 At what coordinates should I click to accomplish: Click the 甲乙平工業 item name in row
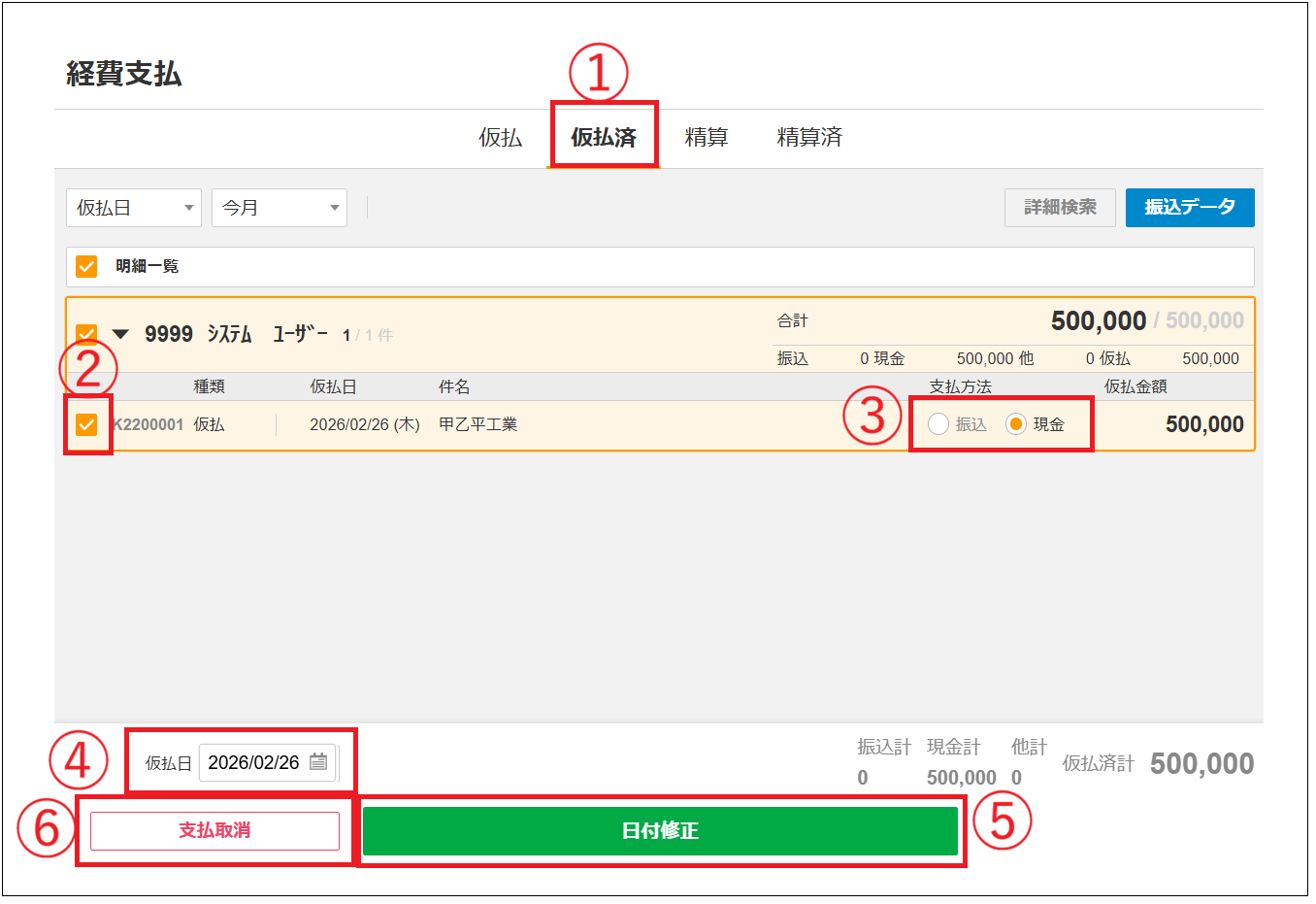(477, 424)
